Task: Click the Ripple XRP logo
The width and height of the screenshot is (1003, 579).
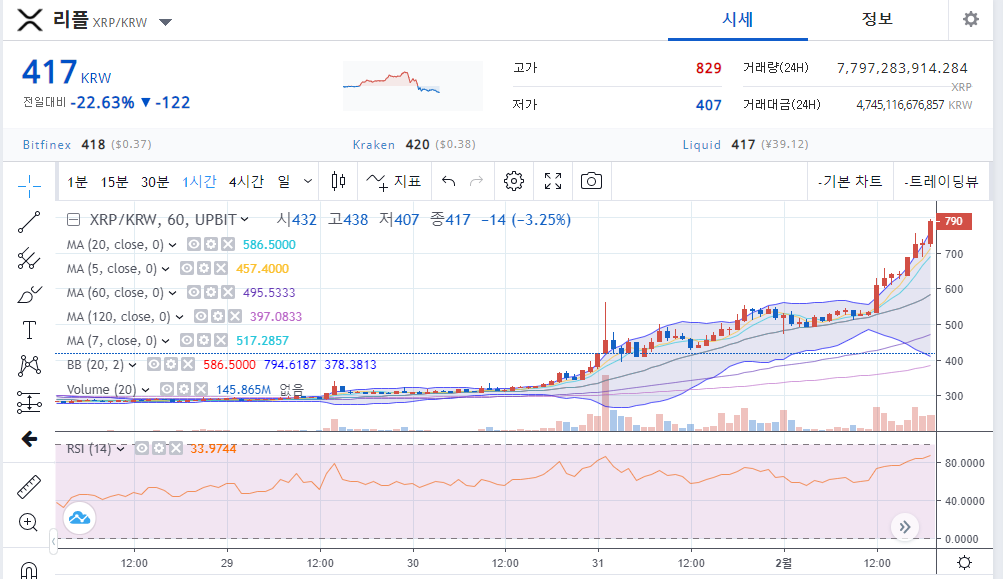Action: click(29, 20)
